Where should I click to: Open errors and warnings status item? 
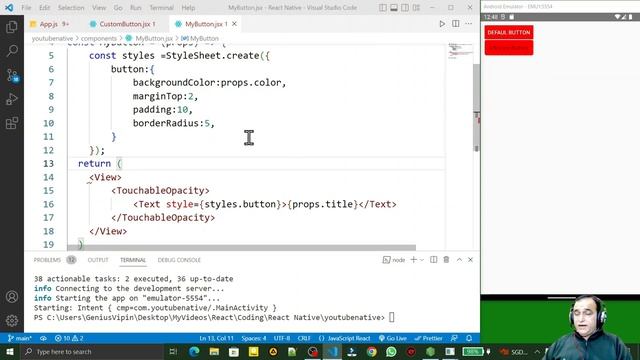pyautogui.click(x=69, y=338)
